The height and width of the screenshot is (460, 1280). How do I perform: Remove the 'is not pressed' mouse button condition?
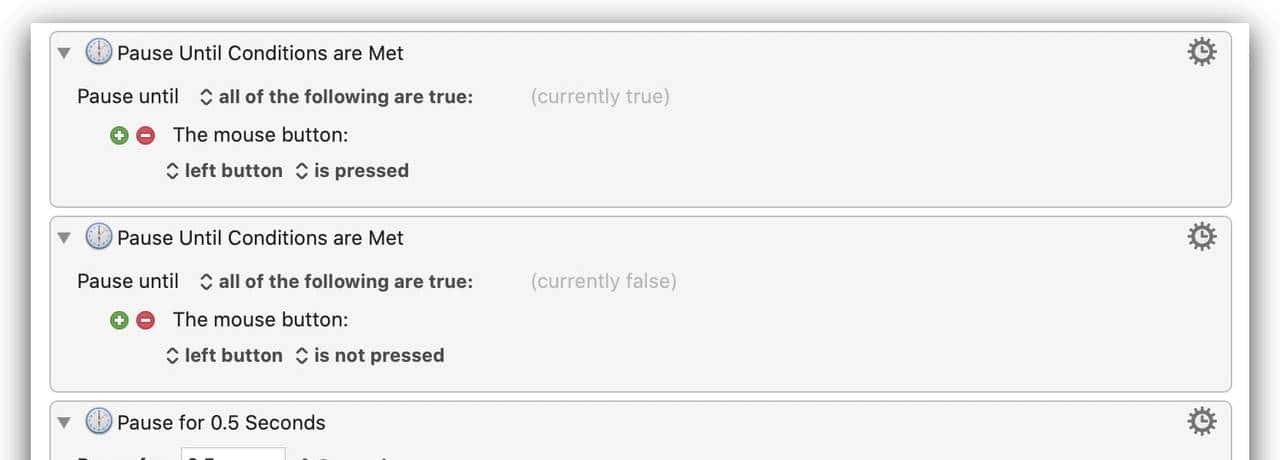pyautogui.click(x=146, y=320)
